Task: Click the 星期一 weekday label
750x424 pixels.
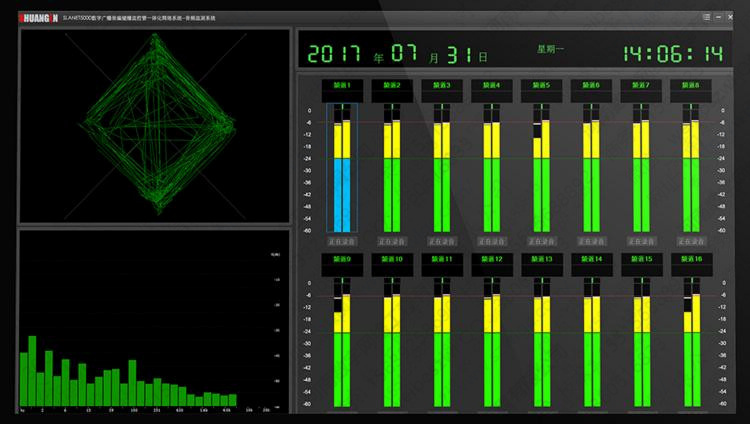Action: tap(551, 47)
